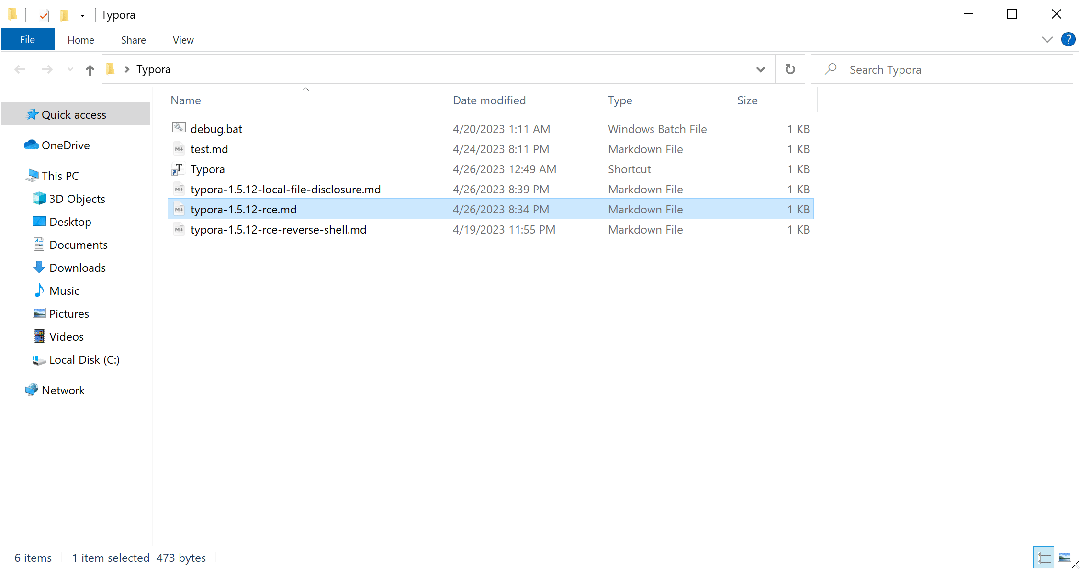Open Explorer help question mark
1081x570 pixels.
1068,39
